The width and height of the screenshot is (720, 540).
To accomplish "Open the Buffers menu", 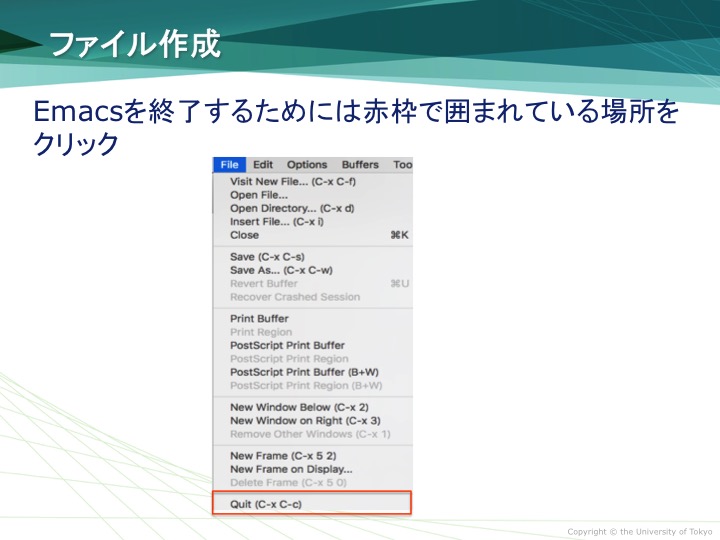I will [360, 165].
